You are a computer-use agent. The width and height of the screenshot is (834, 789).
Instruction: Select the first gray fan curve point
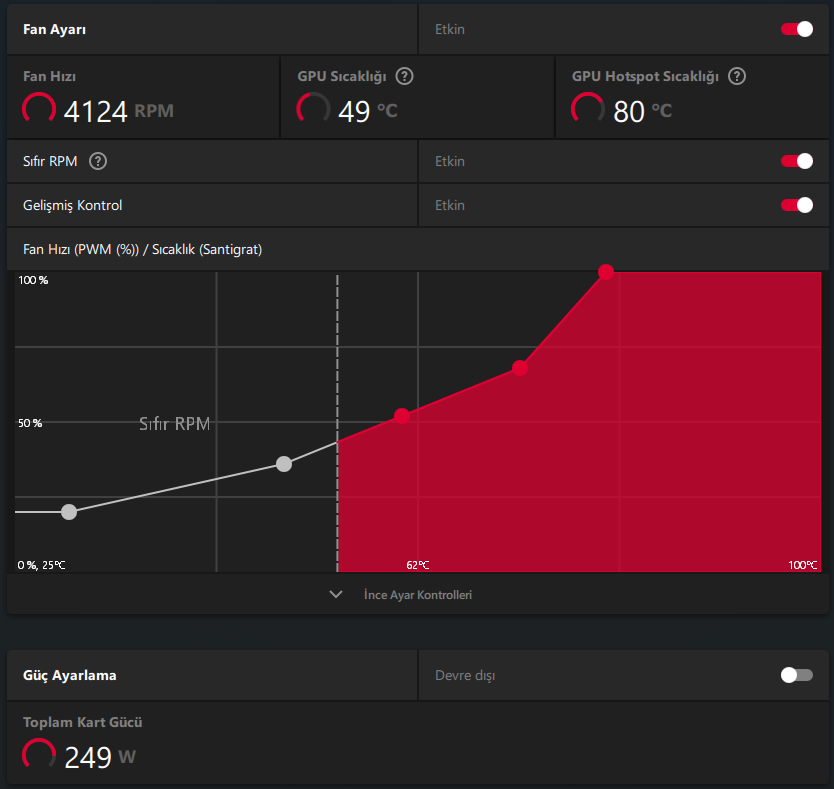click(x=69, y=512)
